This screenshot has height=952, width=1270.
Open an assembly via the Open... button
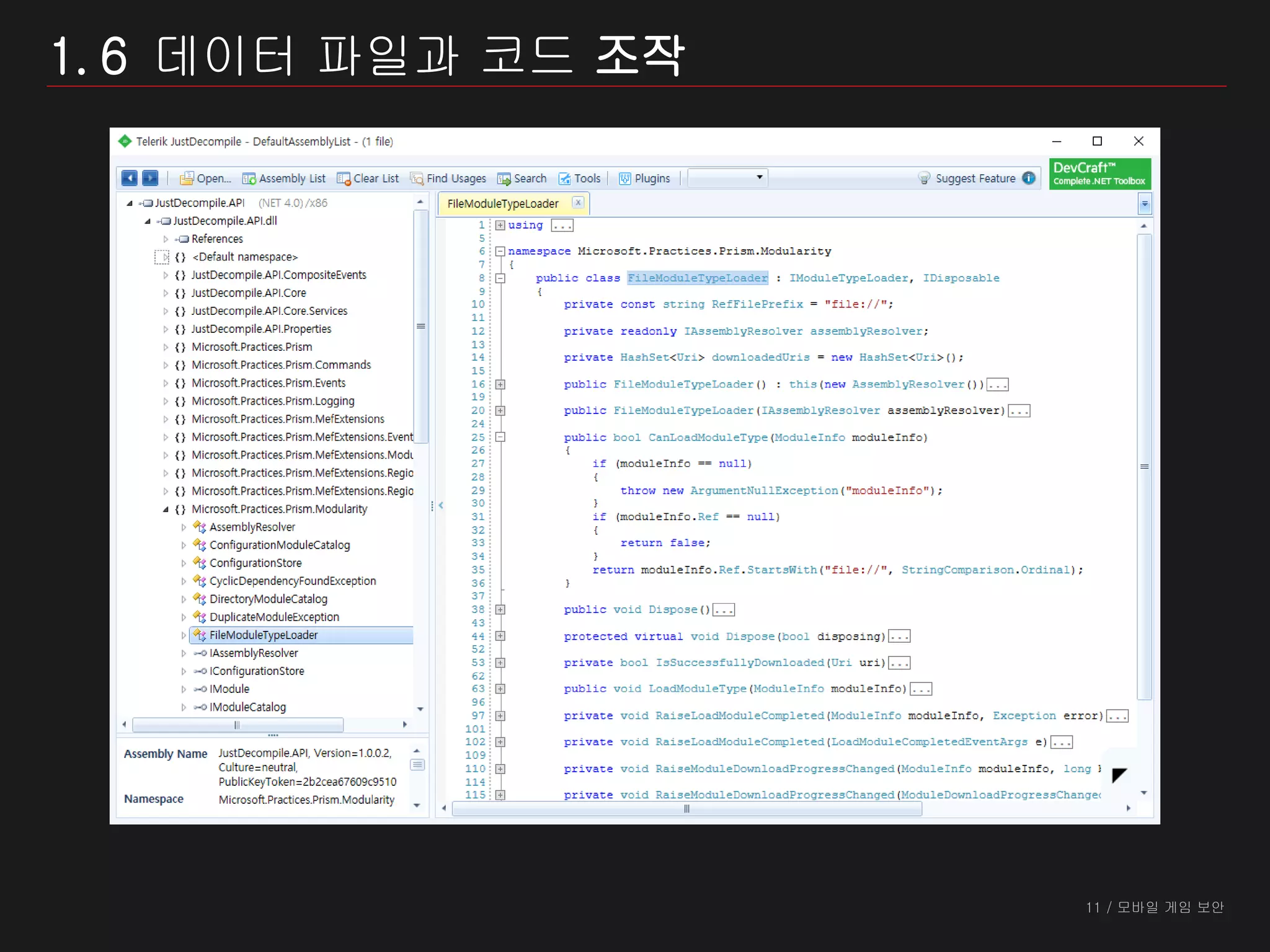tap(205, 178)
